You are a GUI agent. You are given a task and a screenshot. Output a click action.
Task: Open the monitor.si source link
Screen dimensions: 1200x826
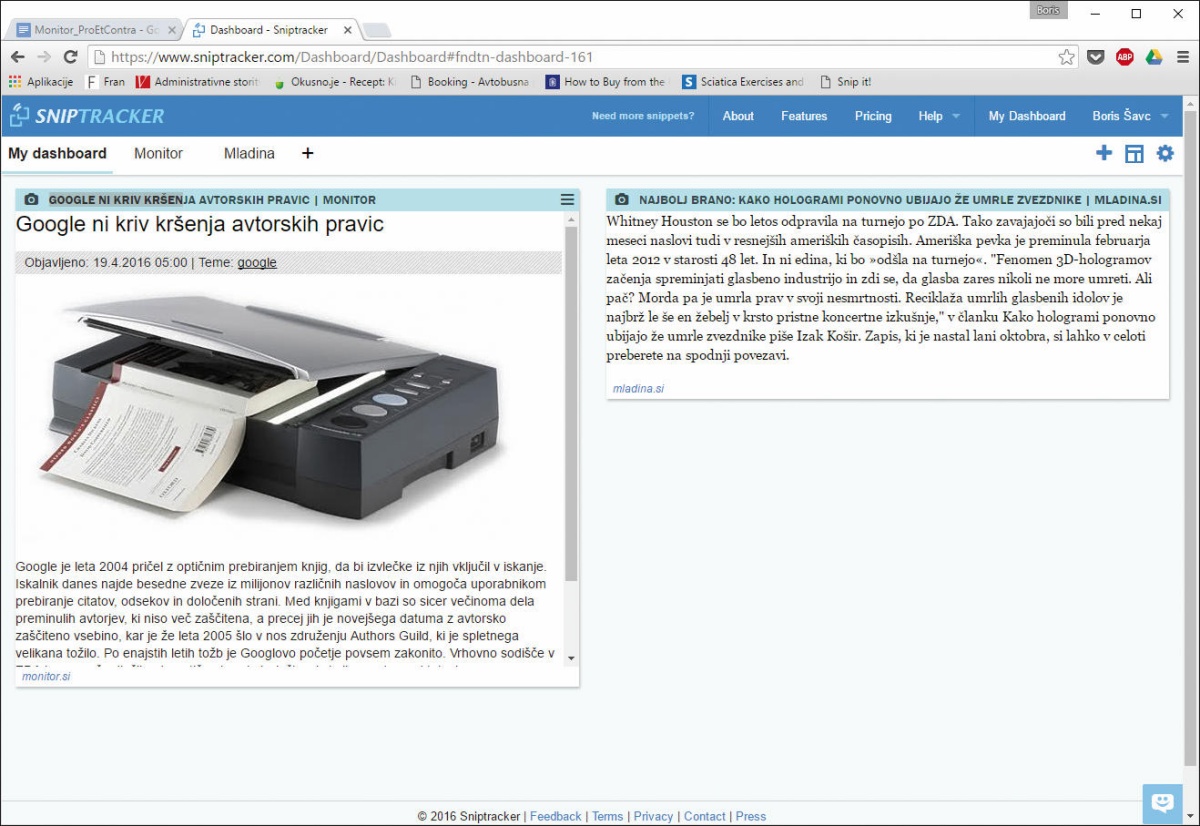click(x=46, y=677)
